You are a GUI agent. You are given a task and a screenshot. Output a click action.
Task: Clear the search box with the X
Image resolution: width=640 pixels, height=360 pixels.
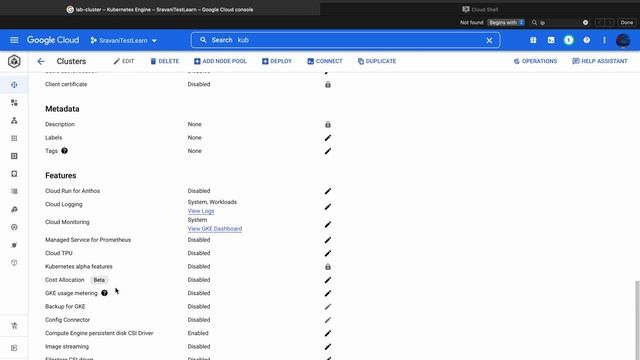[489, 40]
